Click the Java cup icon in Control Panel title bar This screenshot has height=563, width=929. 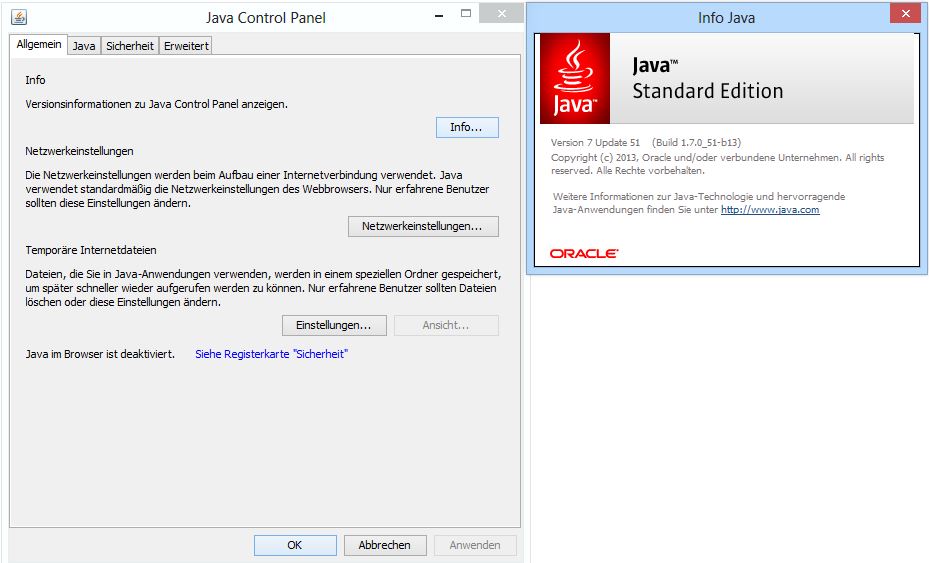click(x=19, y=17)
